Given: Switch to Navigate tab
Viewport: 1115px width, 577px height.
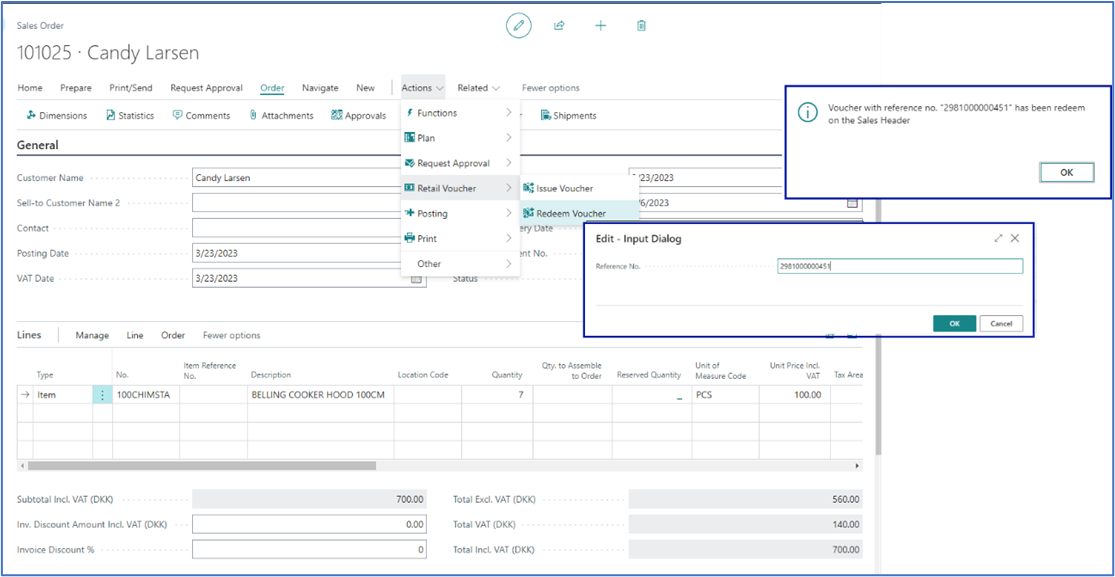Looking at the screenshot, I should coord(320,88).
